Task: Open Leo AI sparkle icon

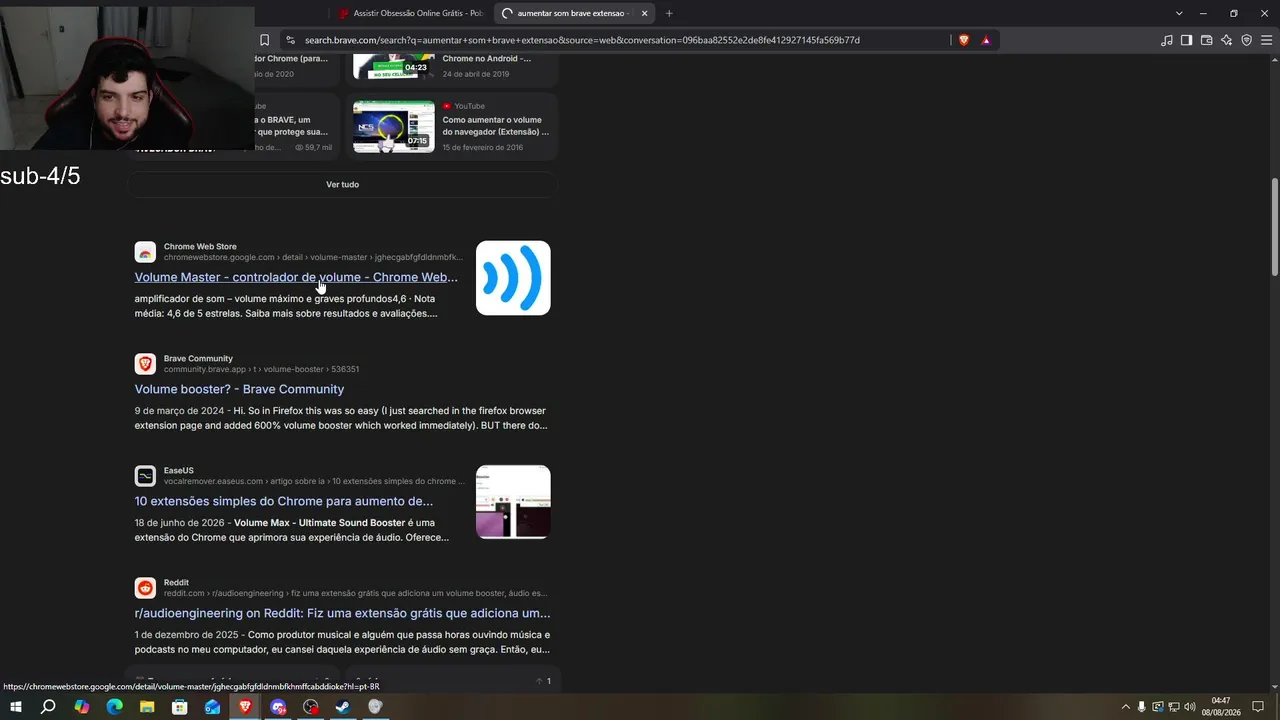Action: coord(1226,40)
